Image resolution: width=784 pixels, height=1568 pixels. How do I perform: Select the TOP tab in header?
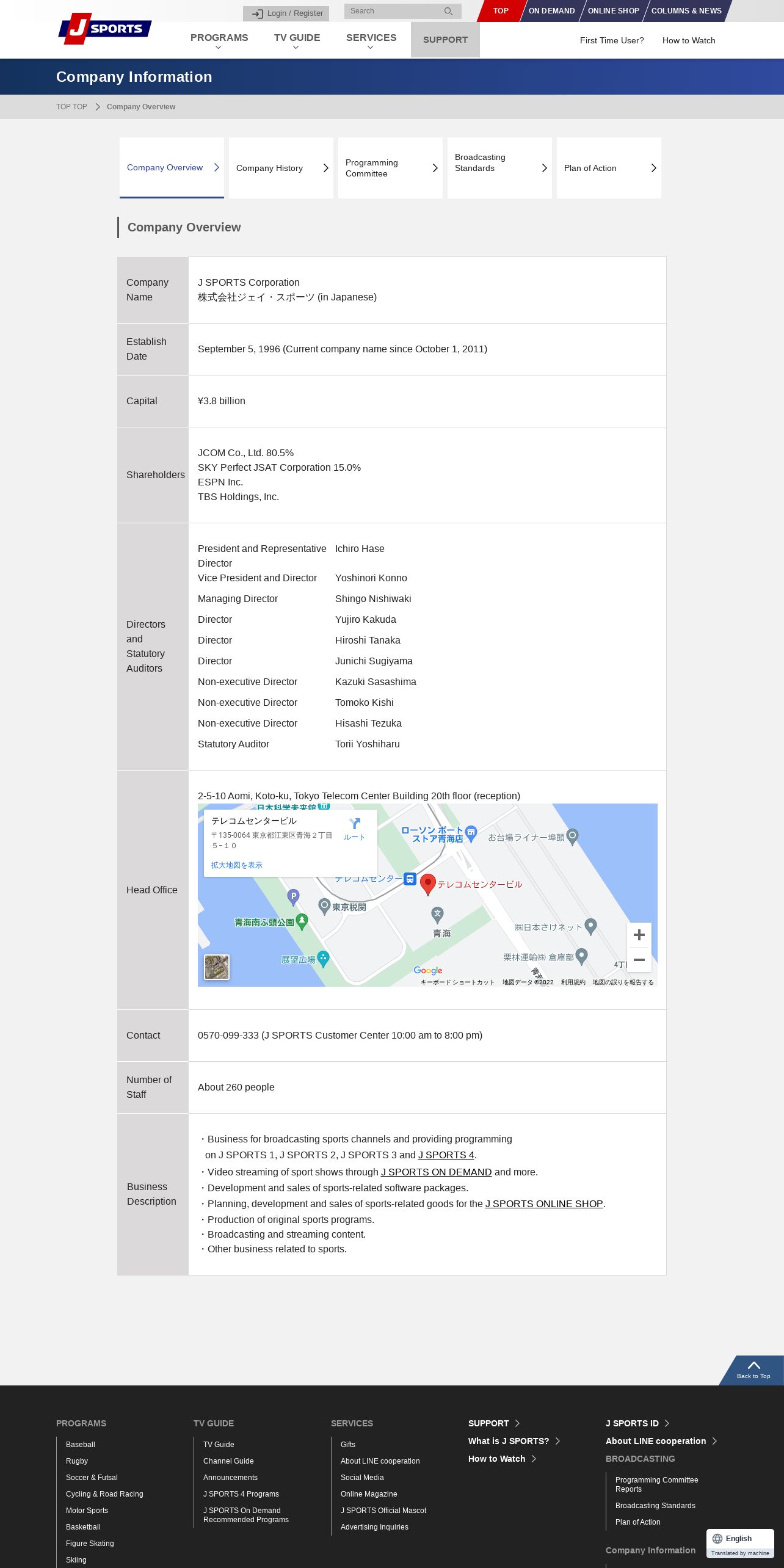point(501,11)
